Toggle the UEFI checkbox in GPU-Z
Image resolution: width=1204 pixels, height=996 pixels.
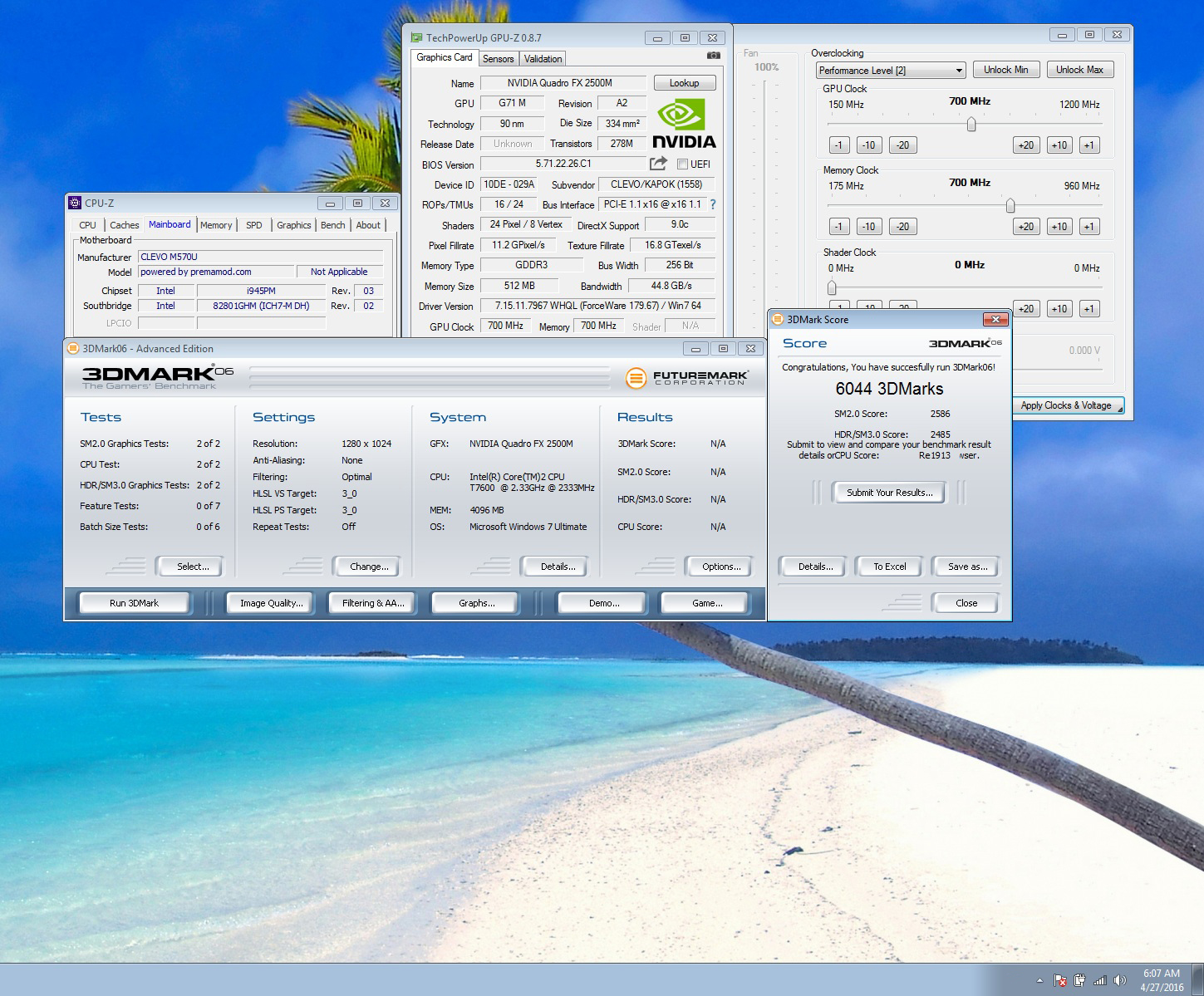point(682,164)
